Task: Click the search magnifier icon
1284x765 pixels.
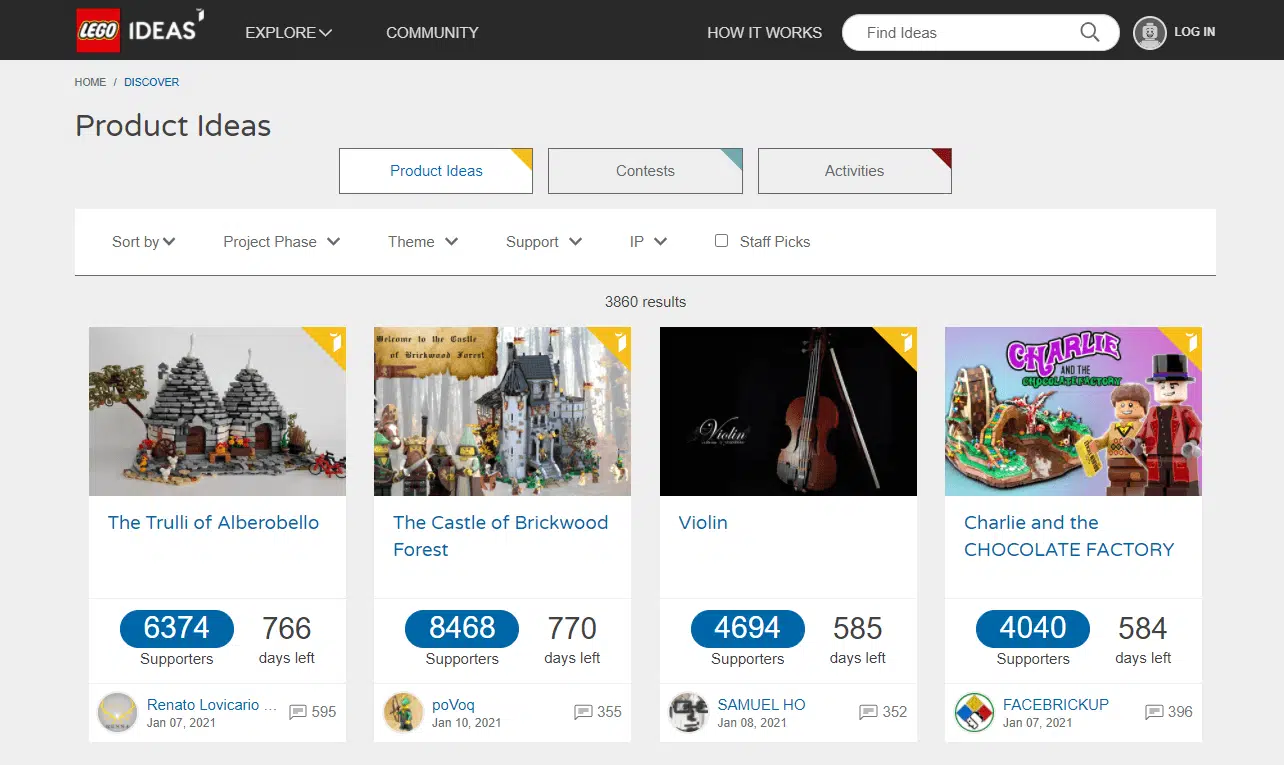Action: (1089, 32)
